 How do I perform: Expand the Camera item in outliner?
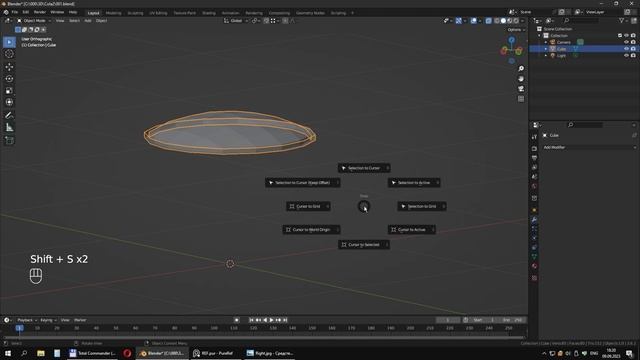(x=546, y=42)
